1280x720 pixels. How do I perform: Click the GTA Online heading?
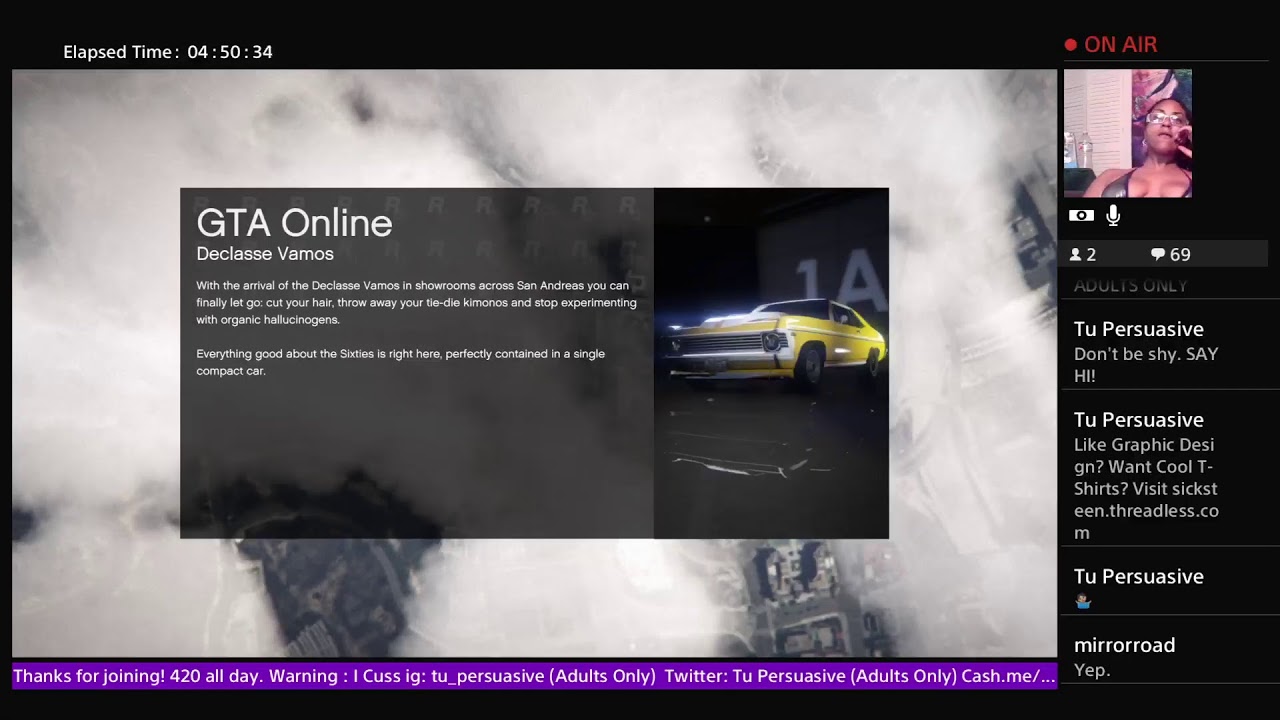[x=294, y=223]
